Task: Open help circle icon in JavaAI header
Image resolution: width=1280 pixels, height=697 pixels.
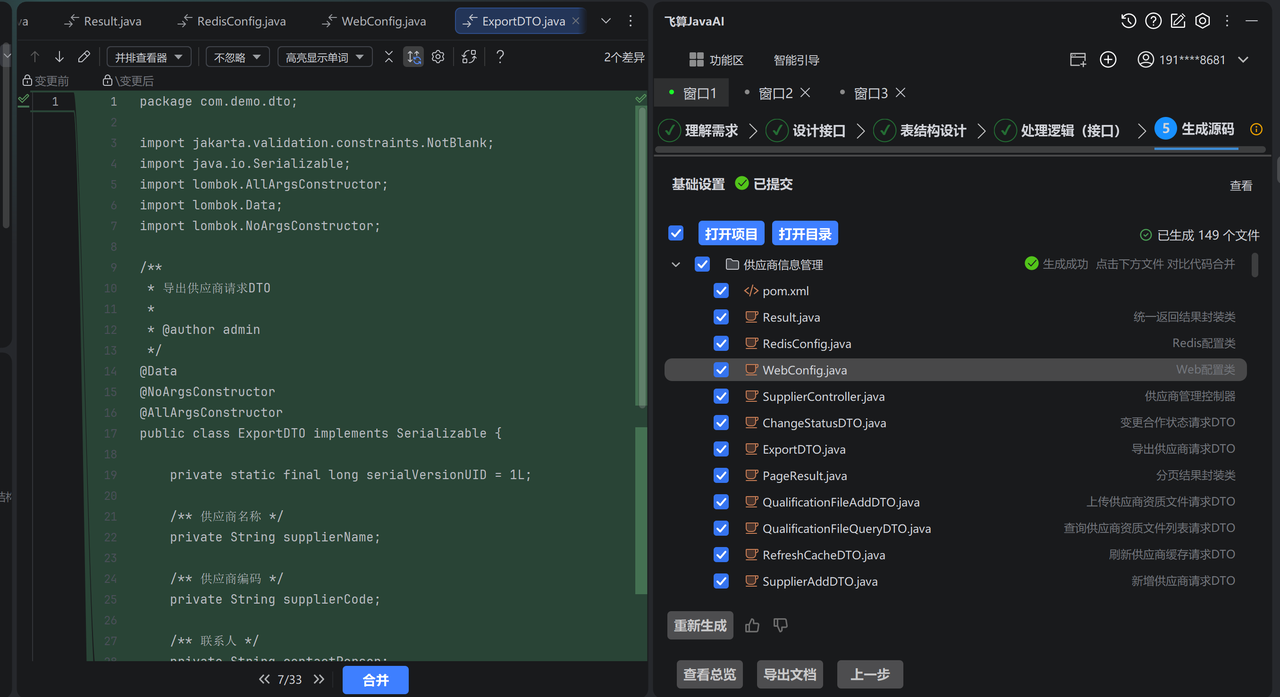Action: [x=1153, y=21]
